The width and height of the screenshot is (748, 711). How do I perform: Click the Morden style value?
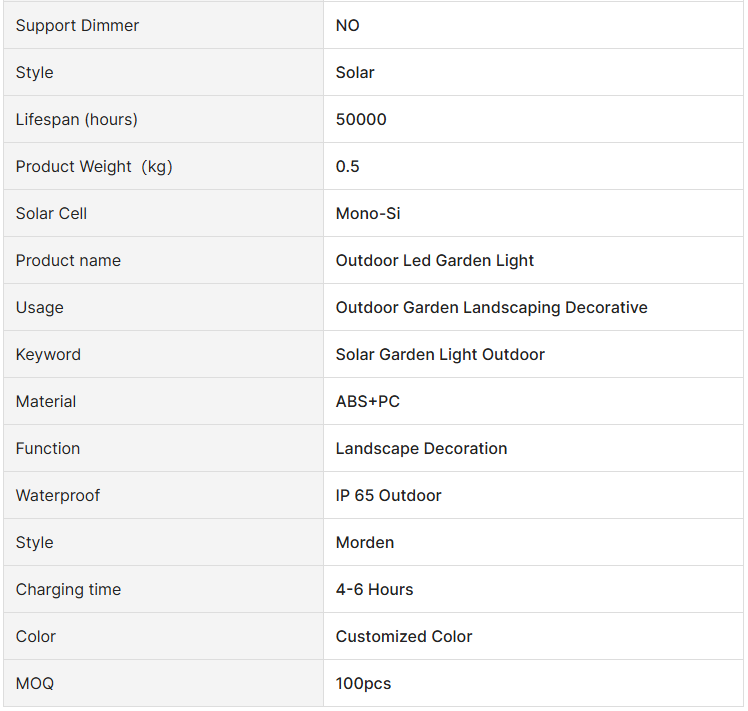click(365, 543)
